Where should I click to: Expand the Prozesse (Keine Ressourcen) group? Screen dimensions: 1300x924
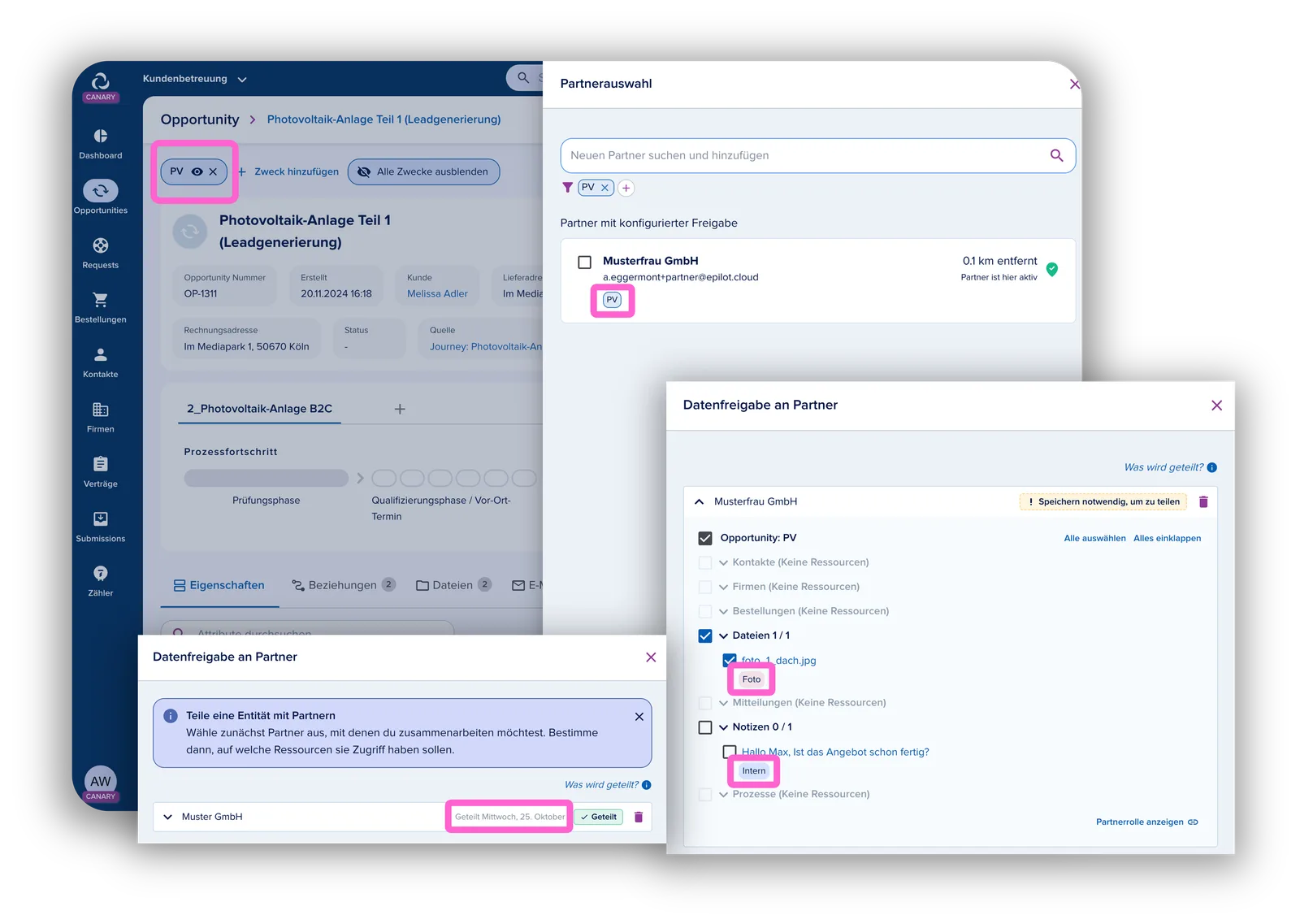(723, 794)
